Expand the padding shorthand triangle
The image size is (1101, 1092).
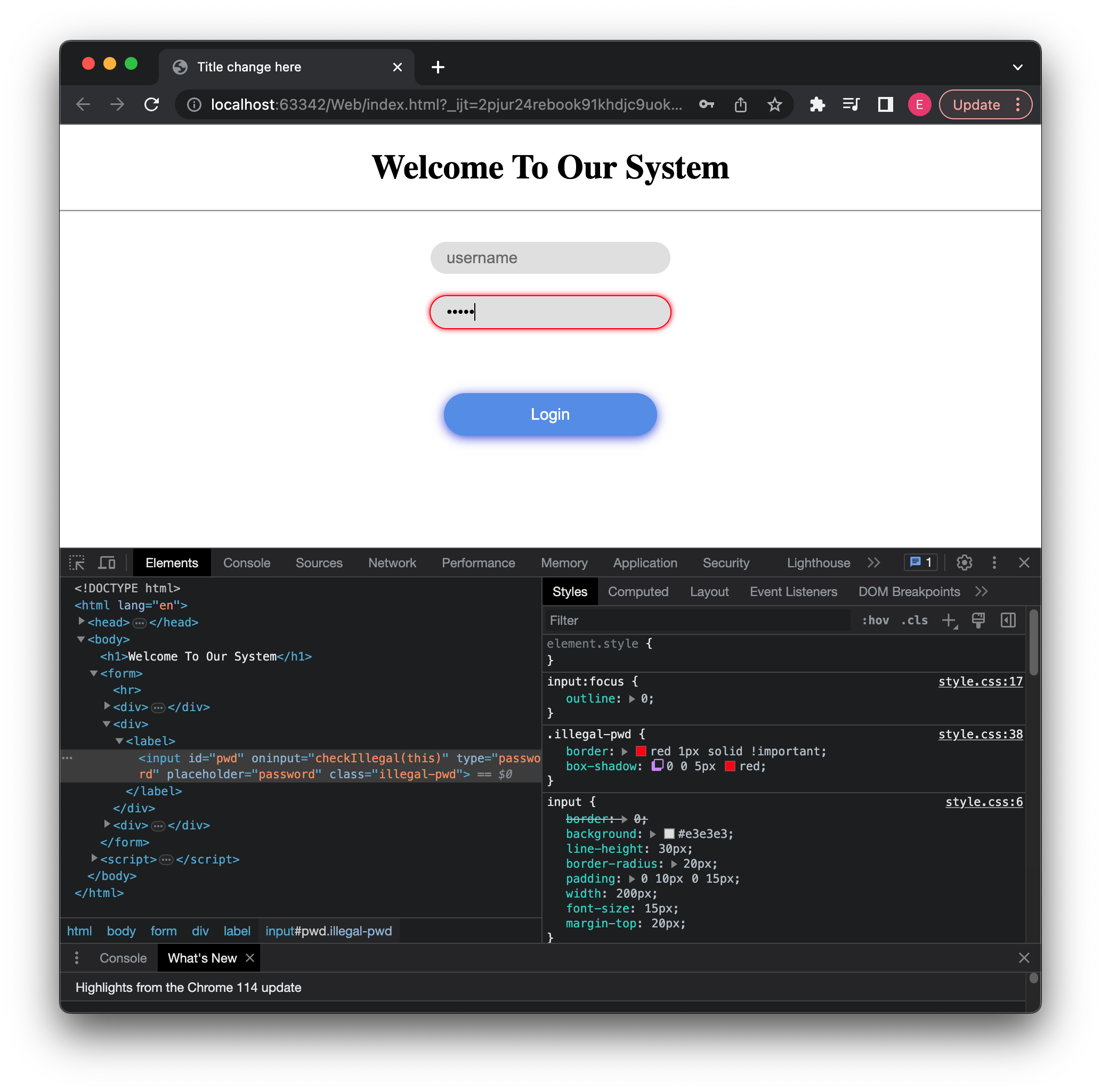pos(632,879)
